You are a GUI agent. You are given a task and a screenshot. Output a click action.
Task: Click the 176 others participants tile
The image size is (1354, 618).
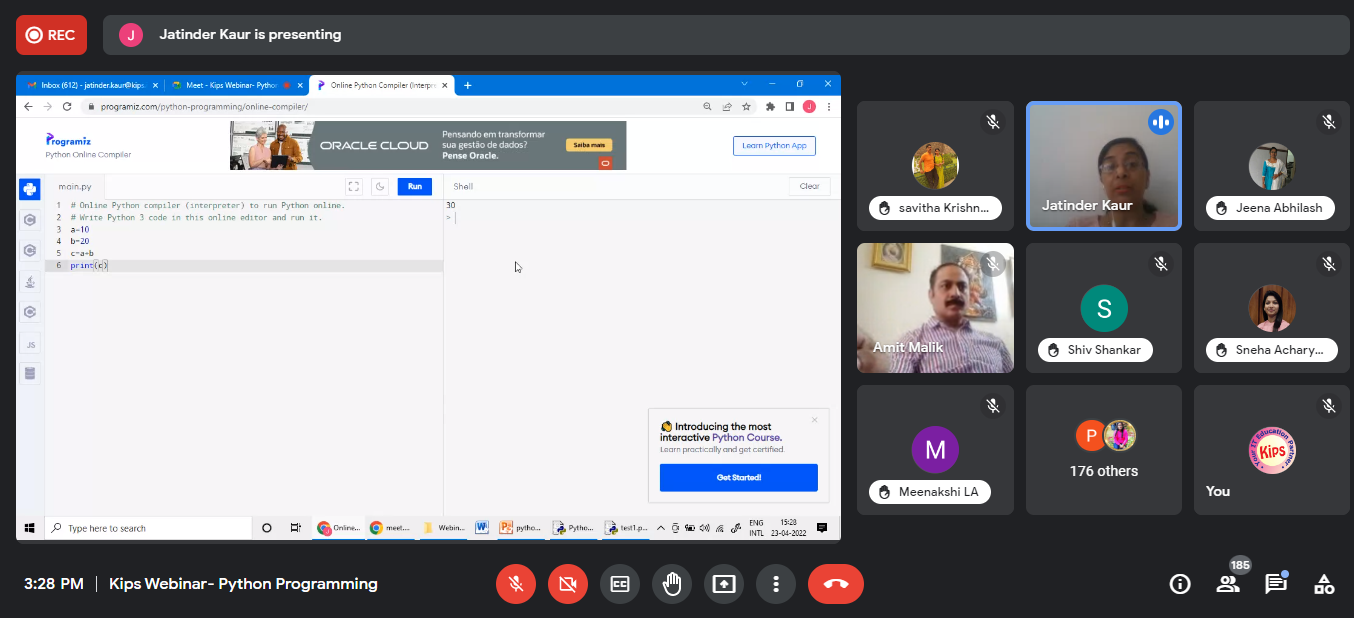click(1104, 450)
